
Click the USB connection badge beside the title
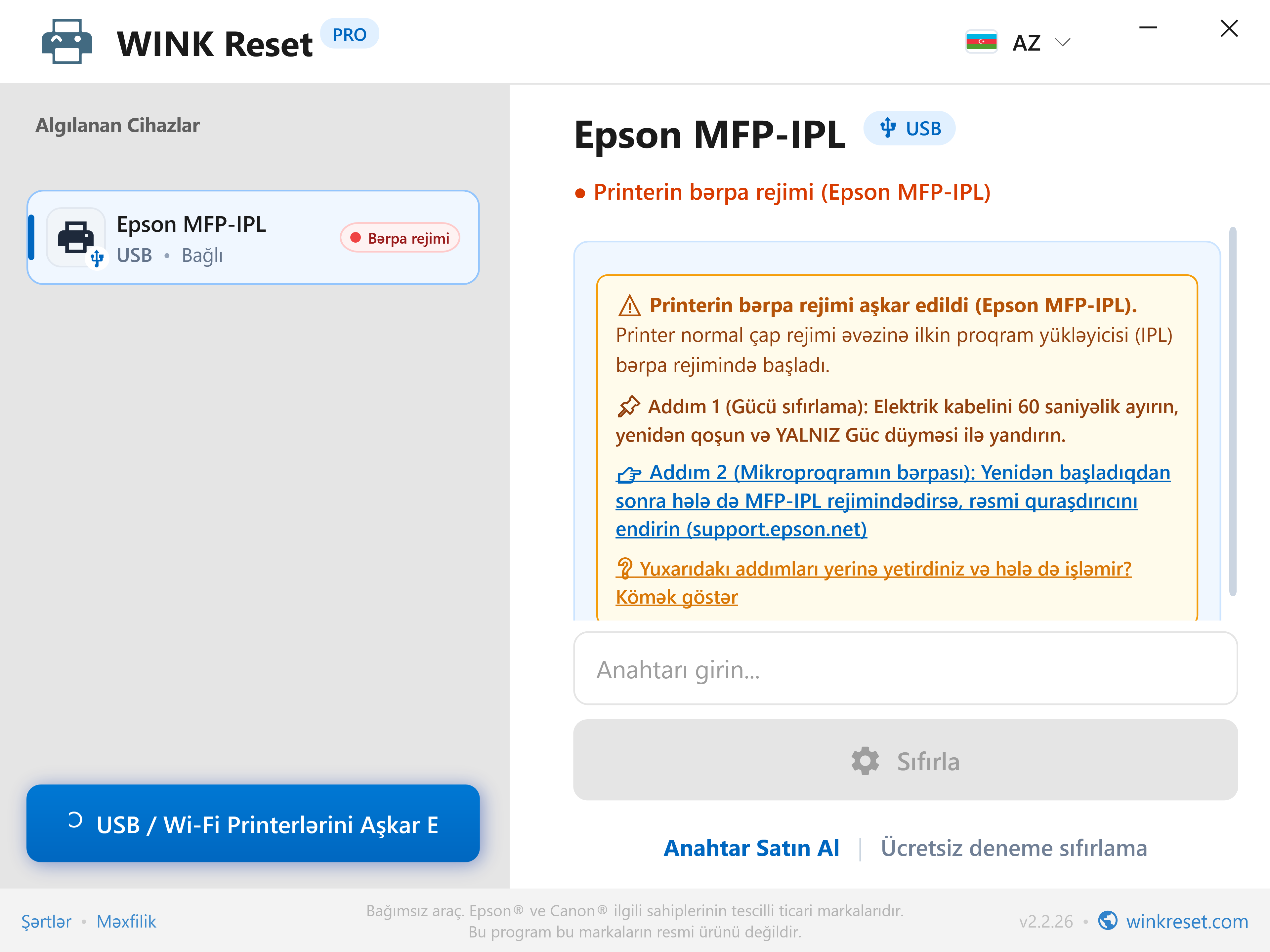point(910,128)
